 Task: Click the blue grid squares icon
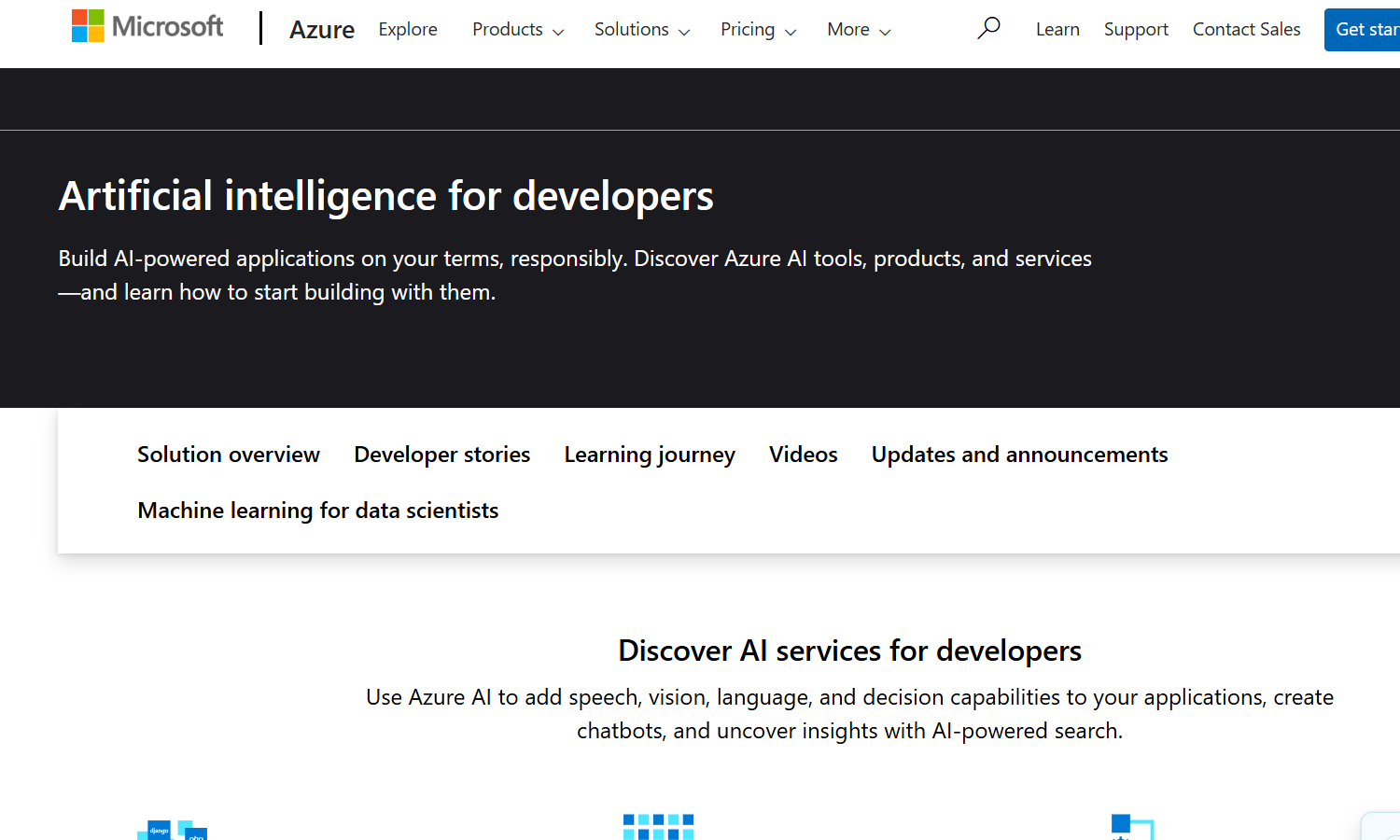tap(658, 827)
